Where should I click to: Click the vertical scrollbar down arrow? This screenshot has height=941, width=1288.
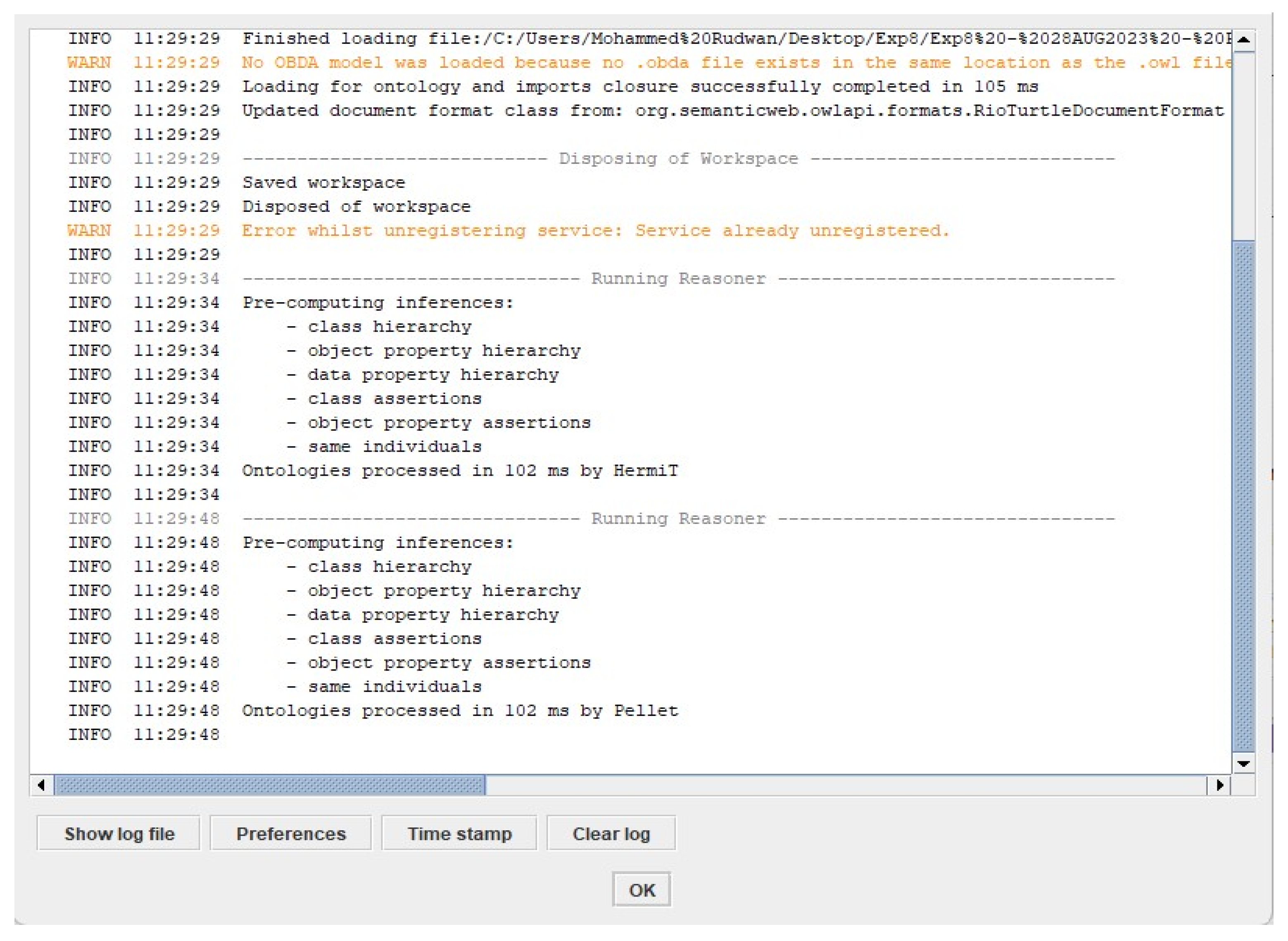click(1243, 763)
